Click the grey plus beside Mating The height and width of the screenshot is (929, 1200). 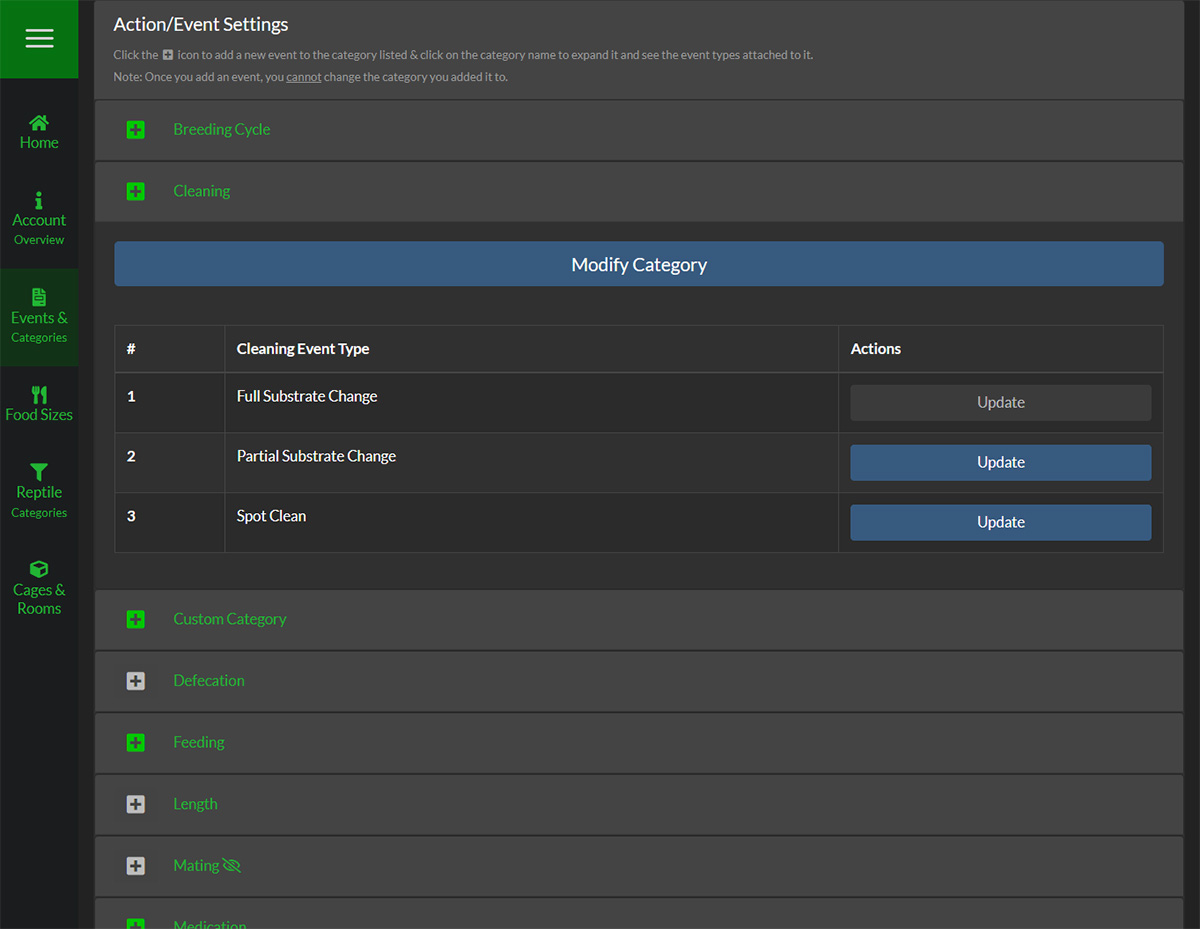[136, 866]
